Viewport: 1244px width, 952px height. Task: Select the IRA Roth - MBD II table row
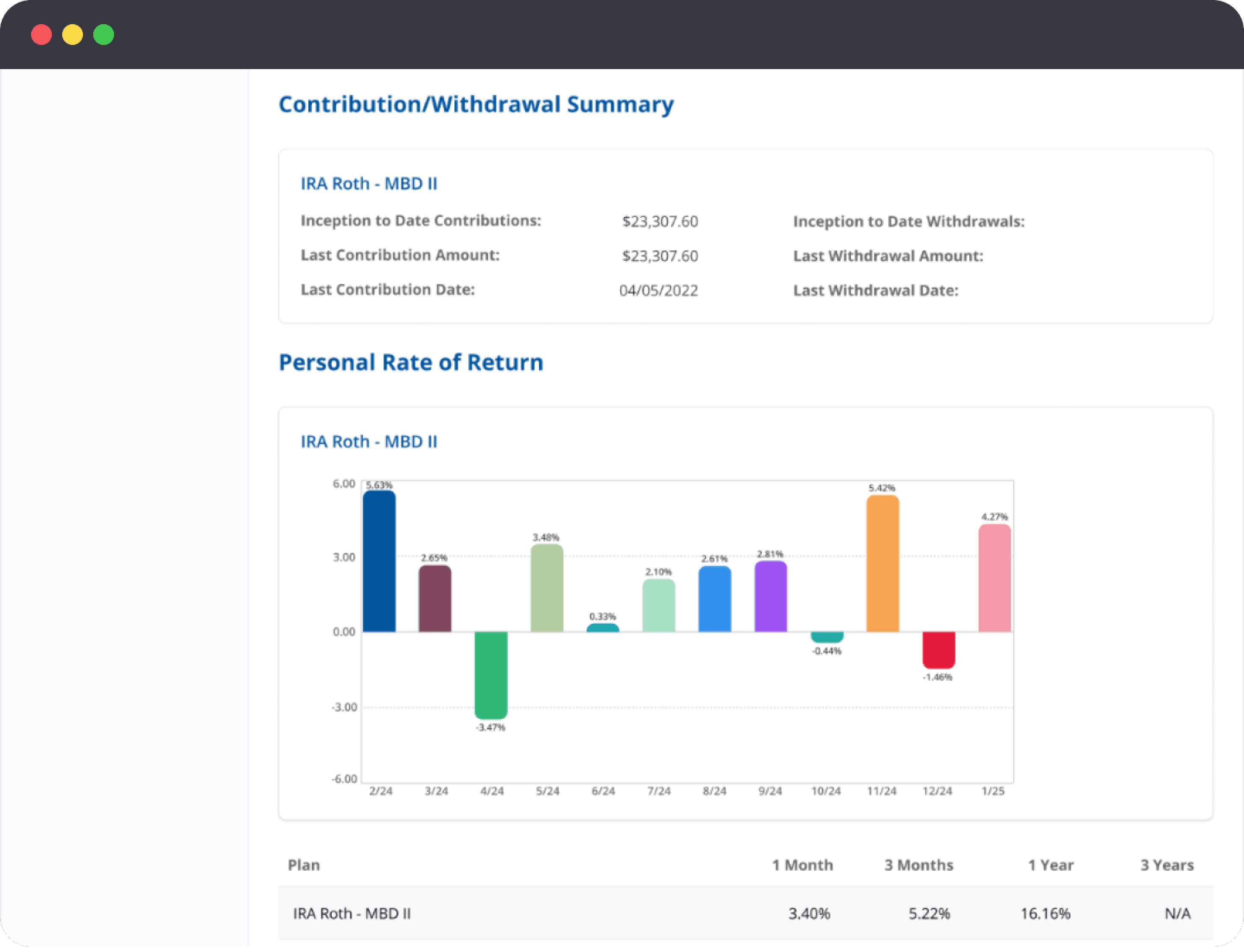351,914
